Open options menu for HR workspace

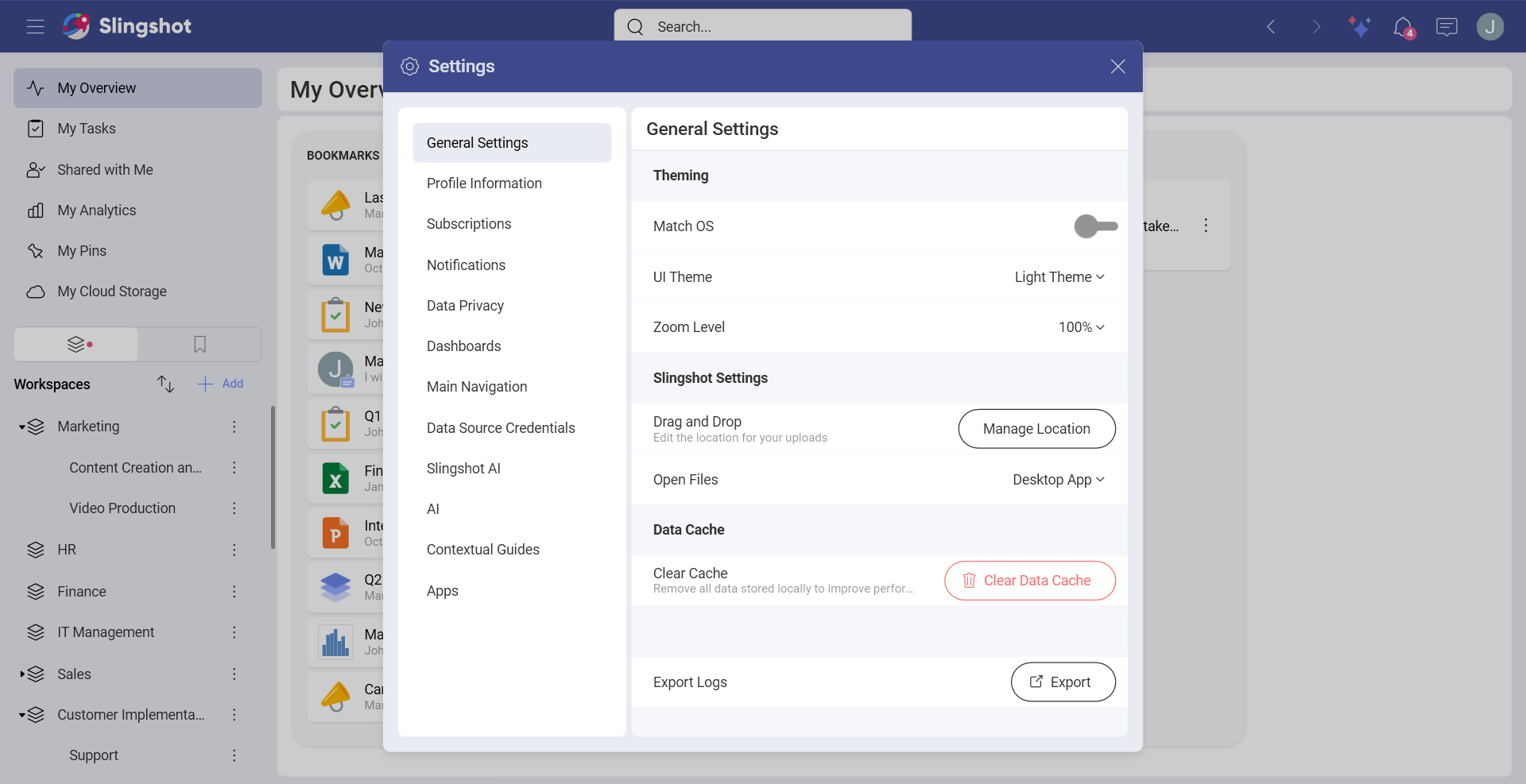(x=234, y=550)
